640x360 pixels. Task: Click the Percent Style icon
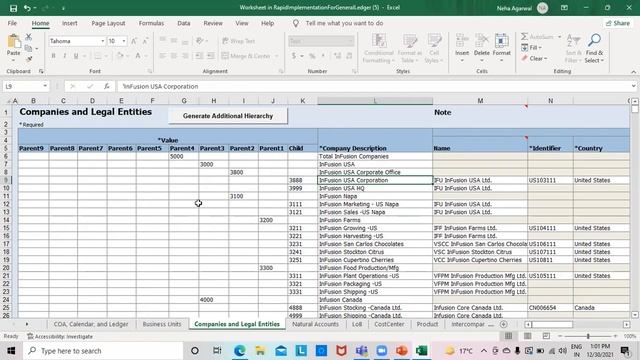[x=312, y=56]
